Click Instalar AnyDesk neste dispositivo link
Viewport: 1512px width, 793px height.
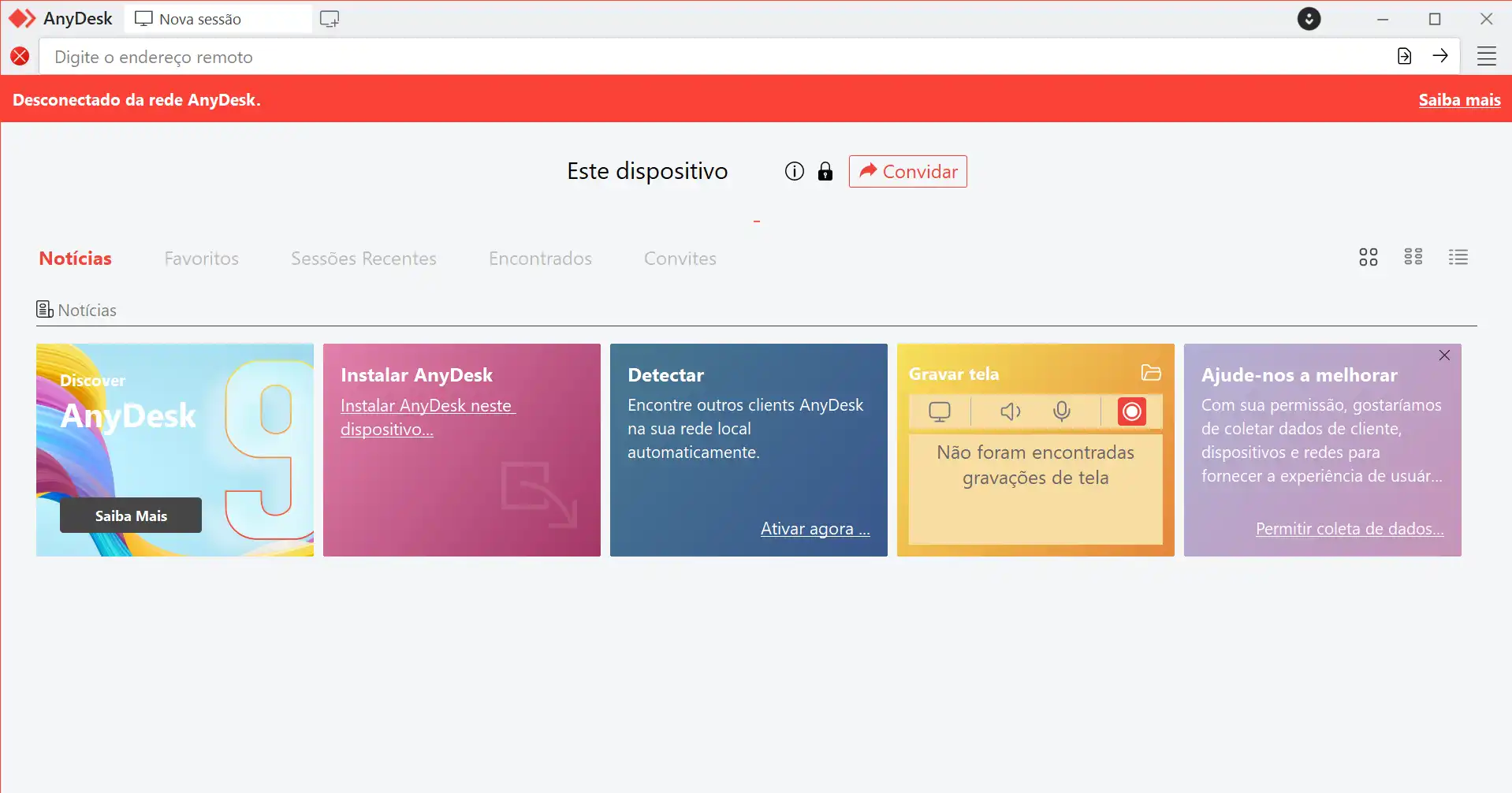point(427,417)
